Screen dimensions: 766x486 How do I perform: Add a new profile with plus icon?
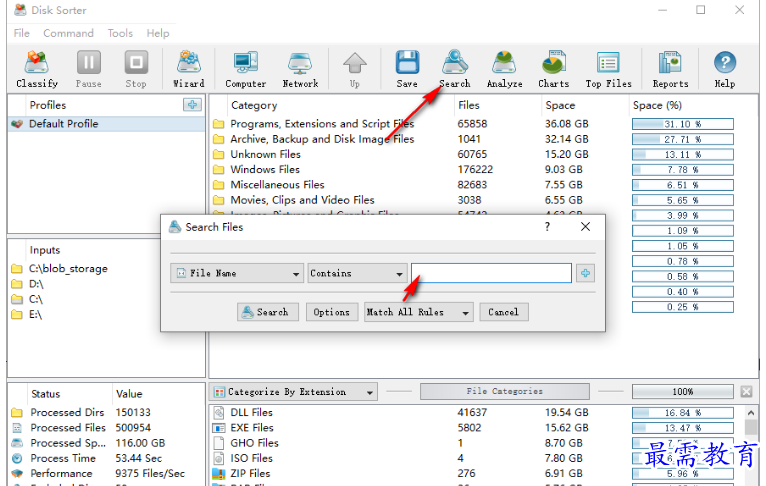192,105
